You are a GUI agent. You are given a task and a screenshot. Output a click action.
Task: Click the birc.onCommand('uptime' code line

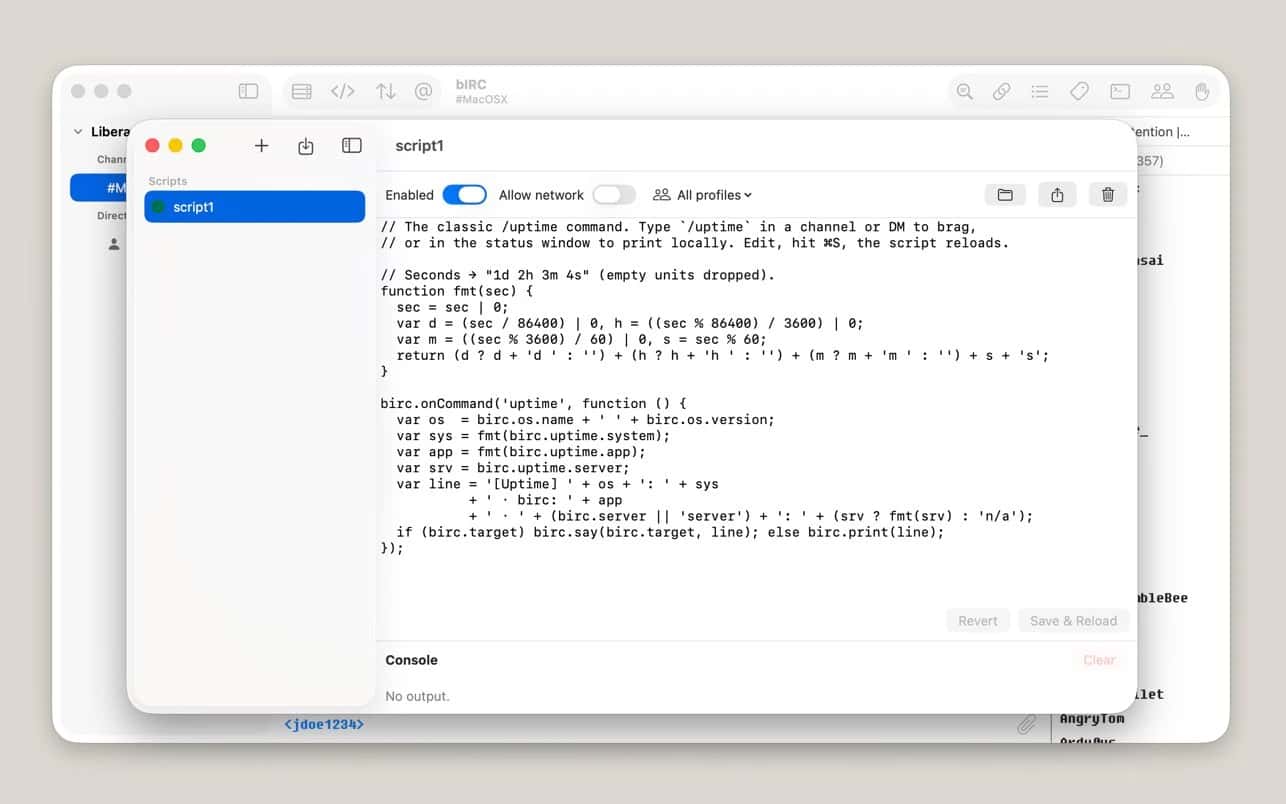[533, 403]
